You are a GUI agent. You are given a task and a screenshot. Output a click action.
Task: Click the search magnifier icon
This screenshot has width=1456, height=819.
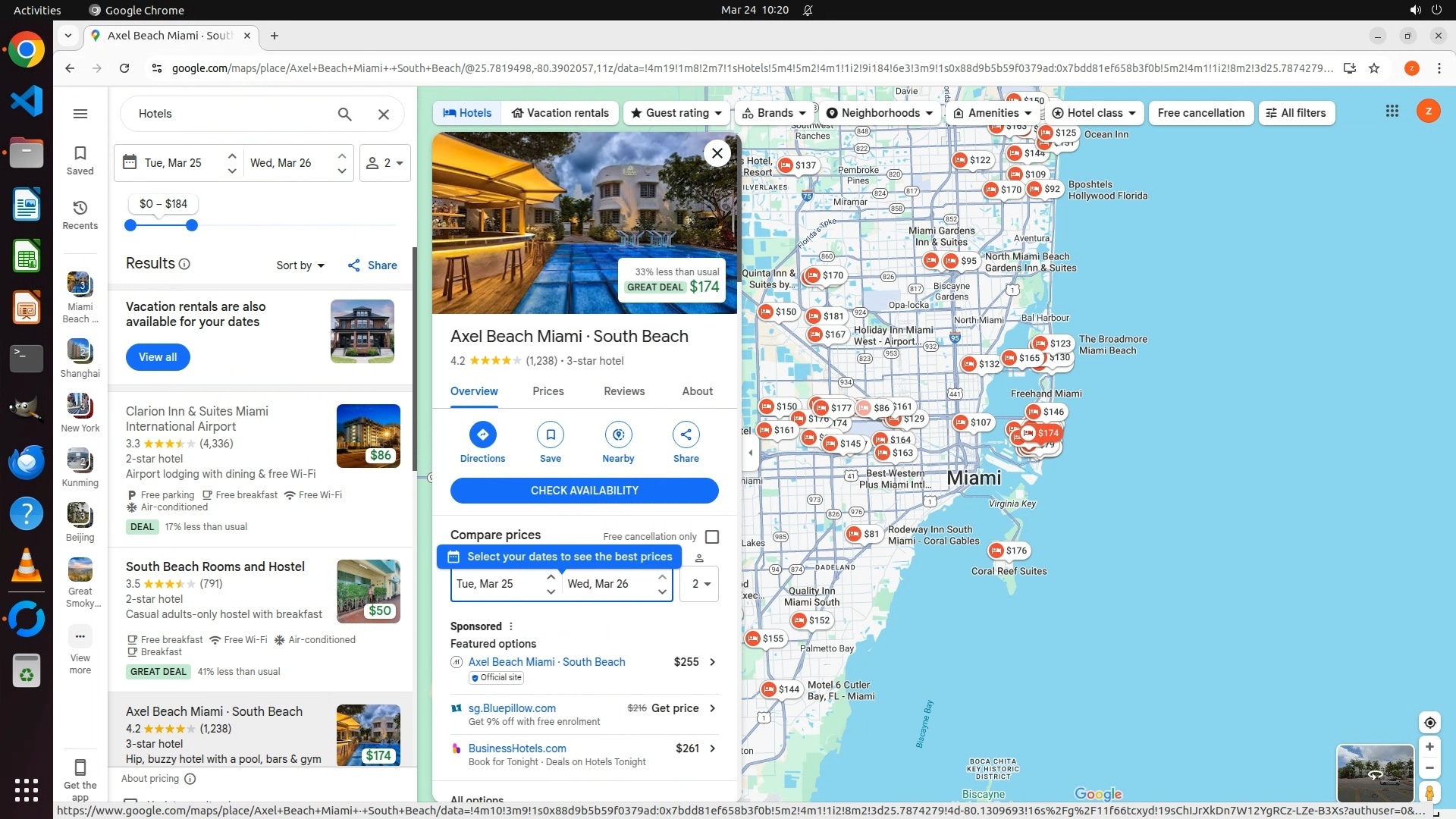point(344,115)
